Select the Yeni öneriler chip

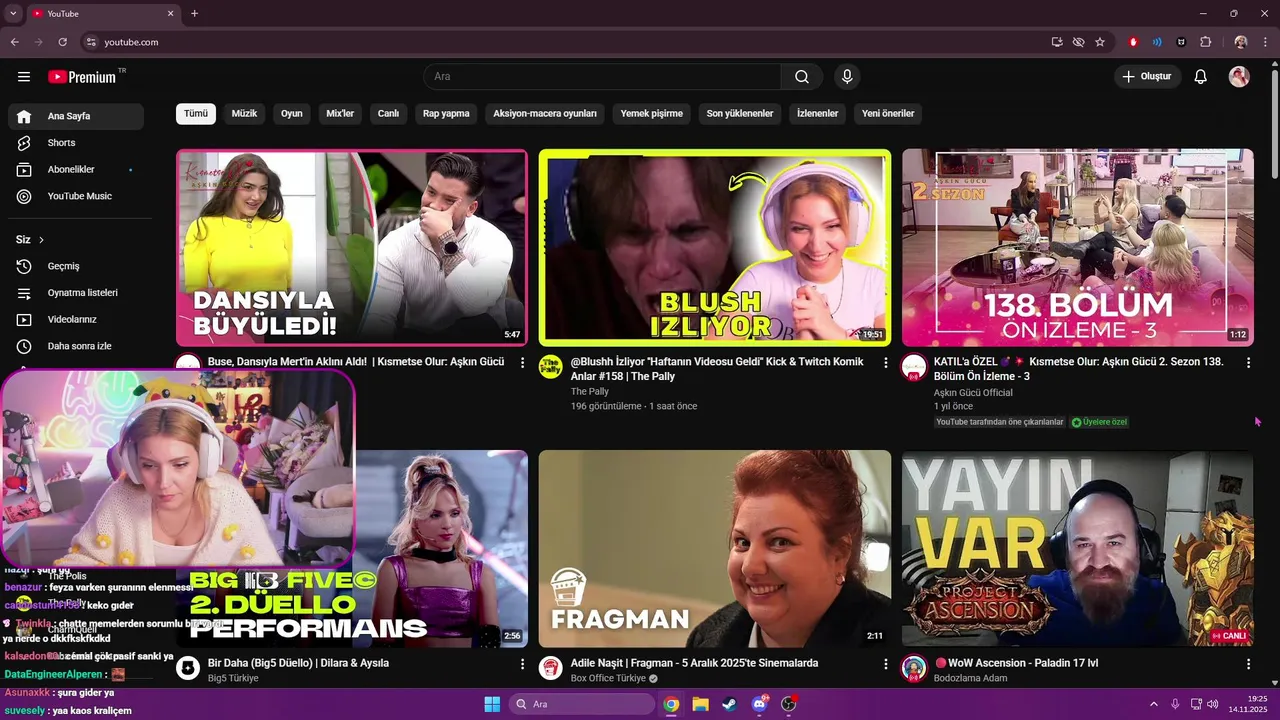[x=888, y=114]
